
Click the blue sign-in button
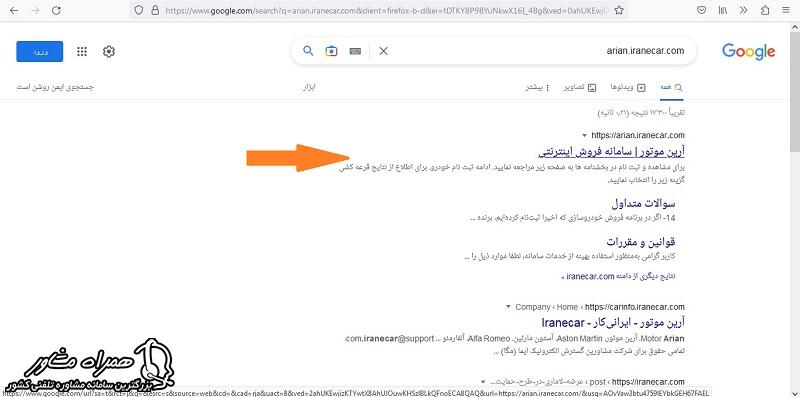(40, 52)
